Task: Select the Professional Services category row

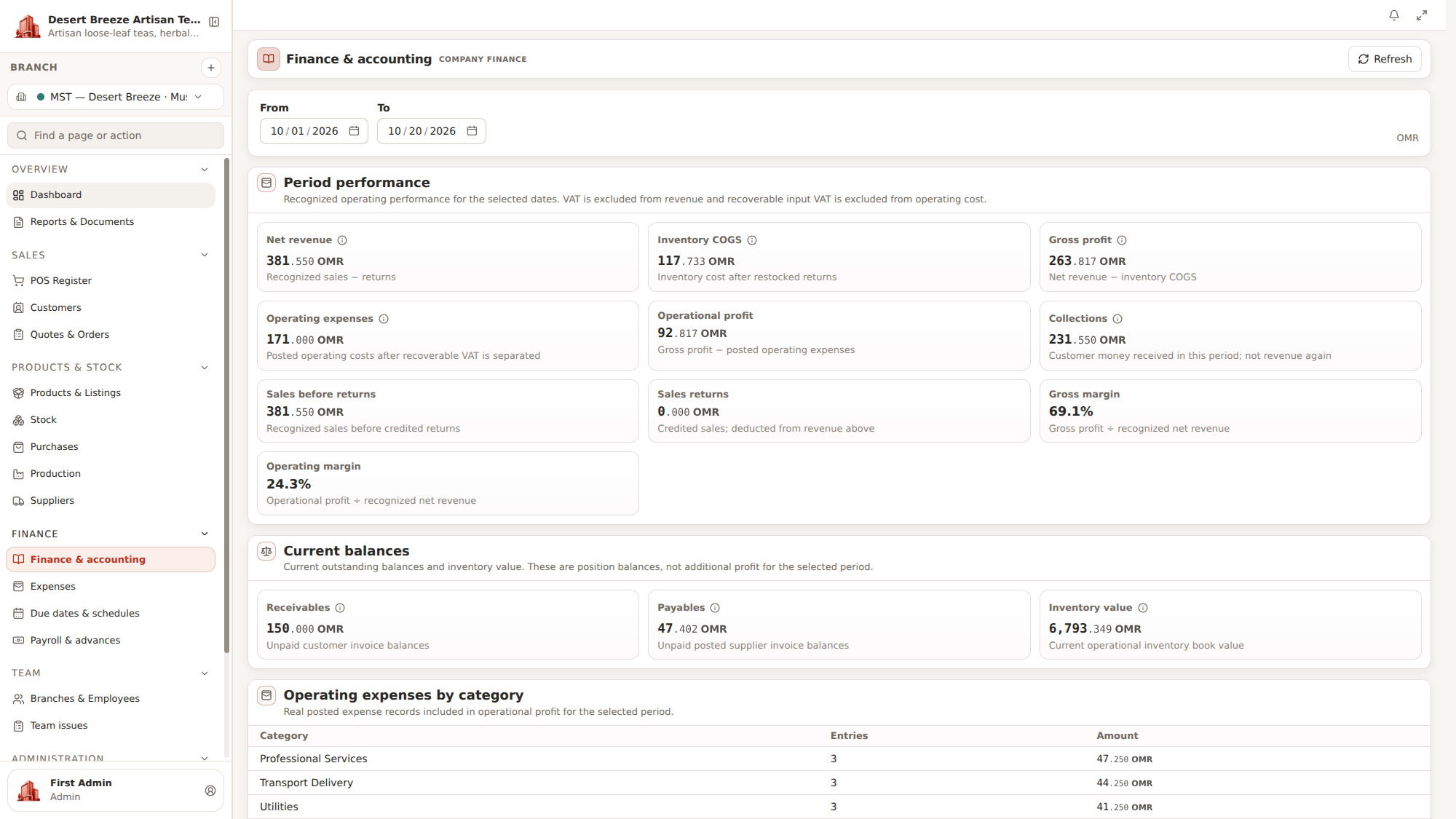Action: pyautogui.click(x=839, y=759)
